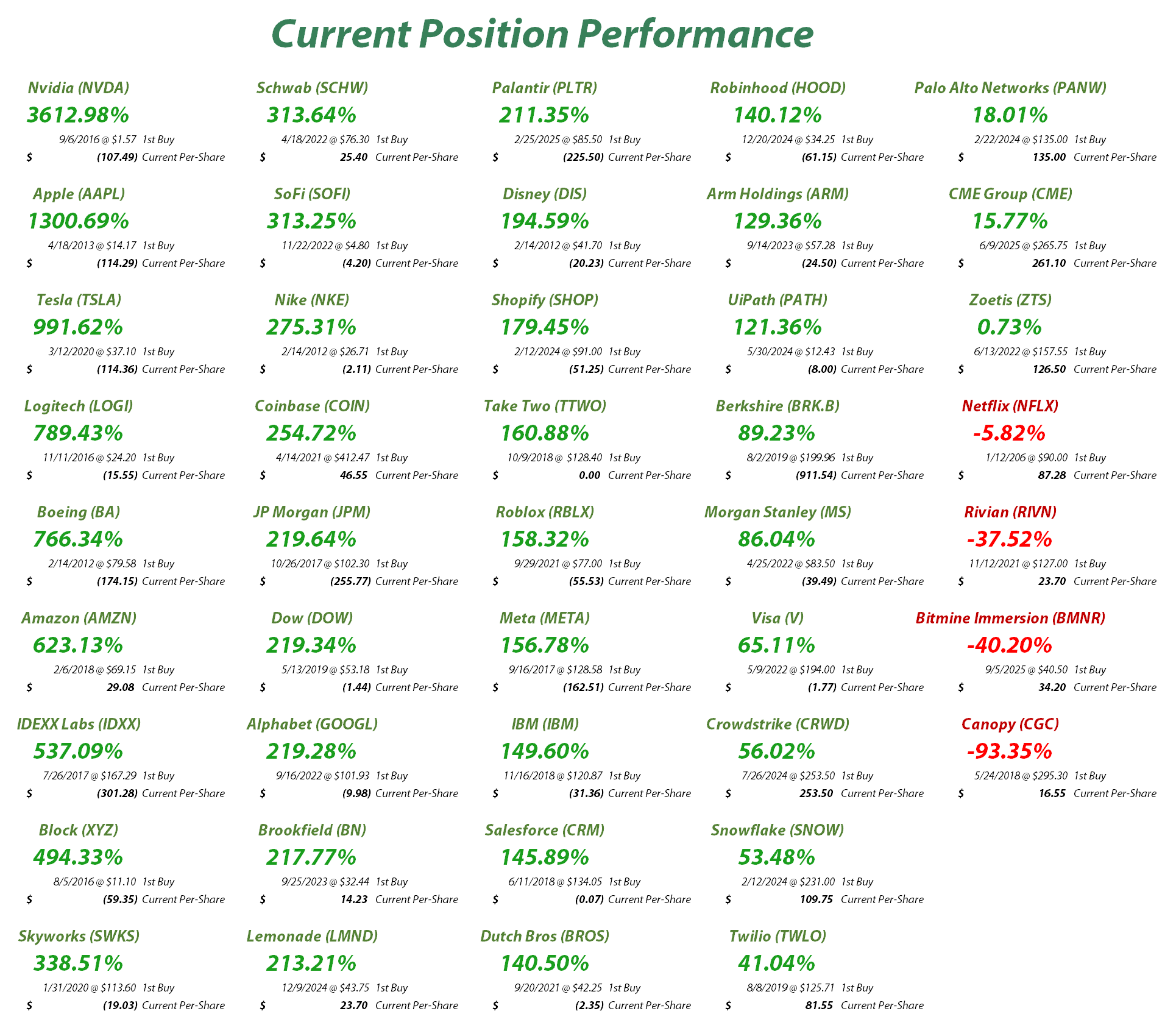Viewport: 1176px width, 1025px height.
Task: Select the Dutch Bros (BROS) heading
Action: [545, 936]
